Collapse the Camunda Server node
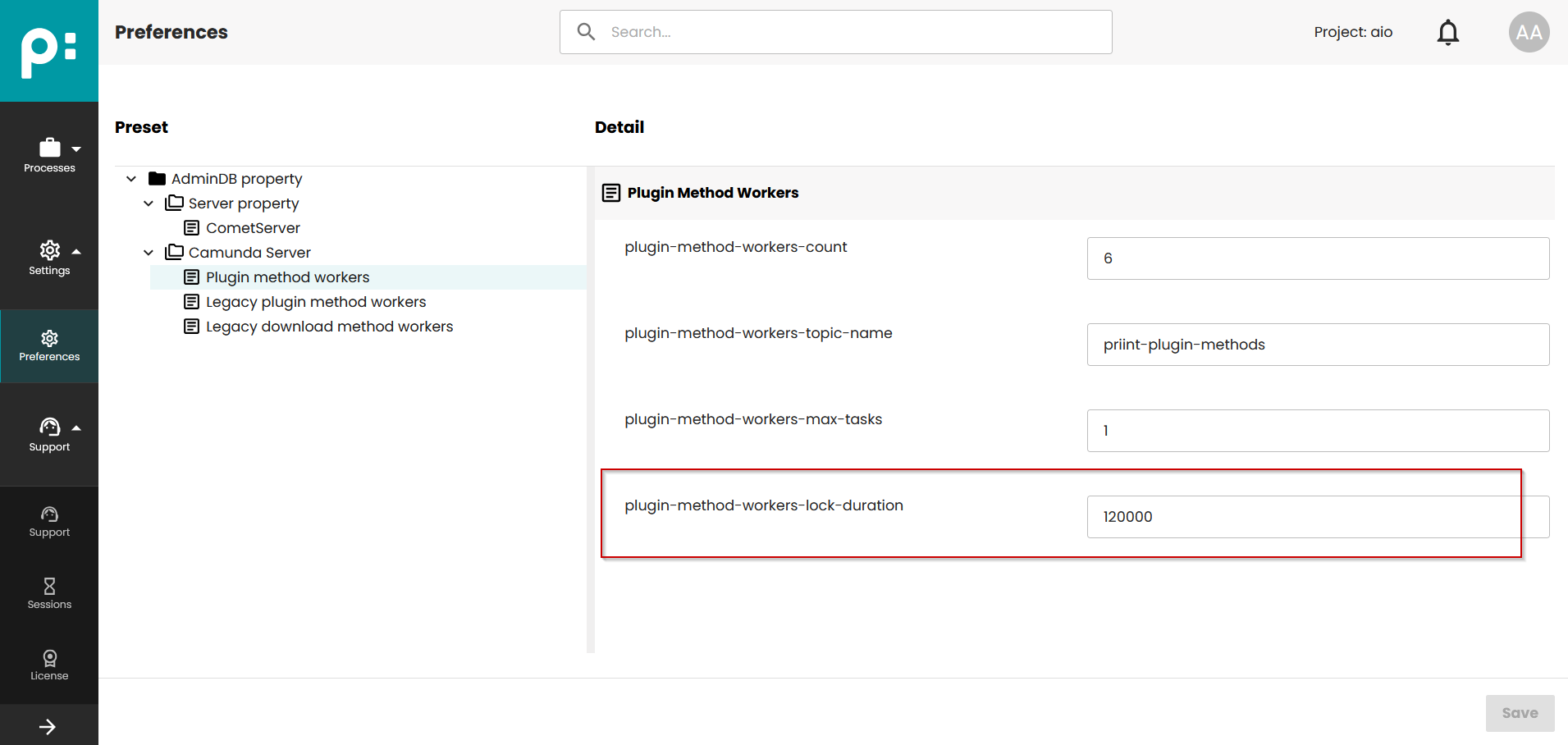The image size is (1568, 745). (x=149, y=253)
